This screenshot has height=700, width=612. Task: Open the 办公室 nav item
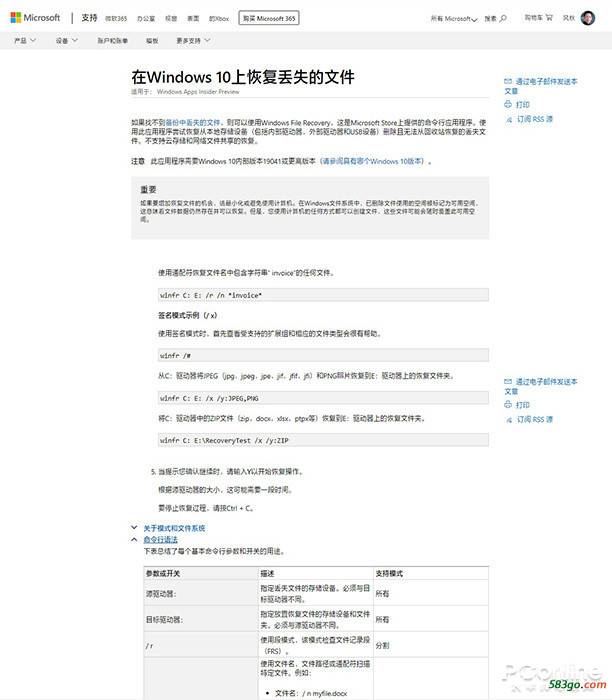(x=146, y=19)
